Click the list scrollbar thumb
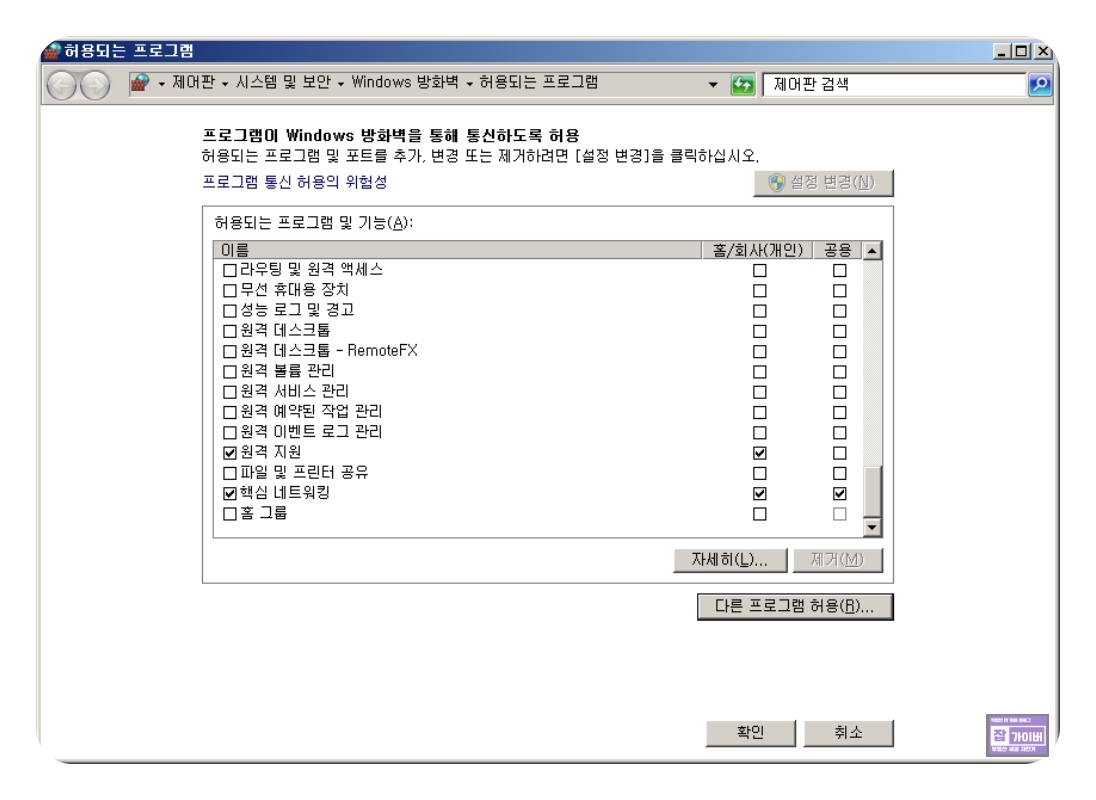Screen dimensions: 1096x800 [872, 491]
